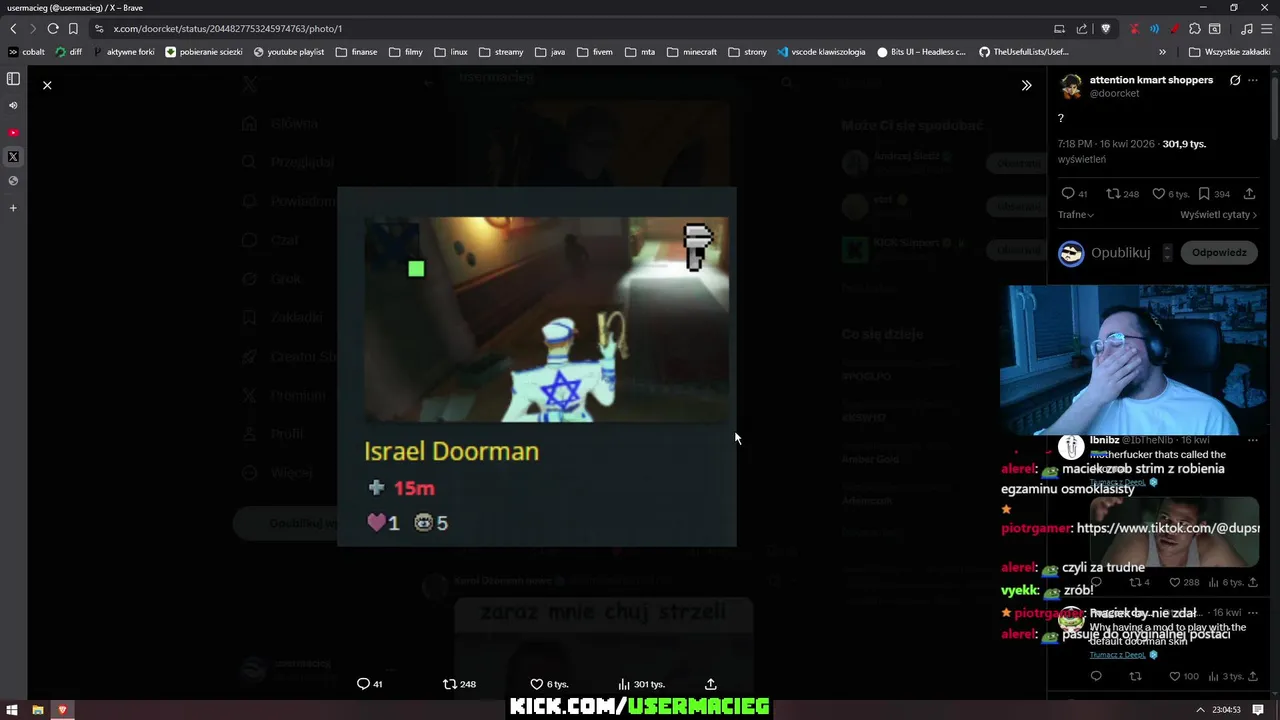Open Trafne reply sorting dropdown
Image resolution: width=1280 pixels, height=720 pixels.
point(1076,215)
